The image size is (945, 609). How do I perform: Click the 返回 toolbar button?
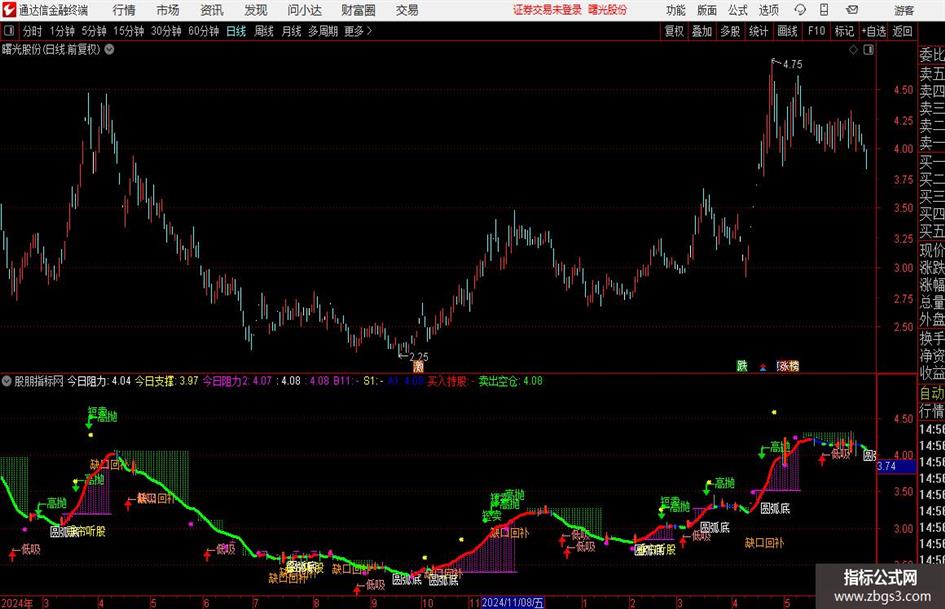[902, 31]
